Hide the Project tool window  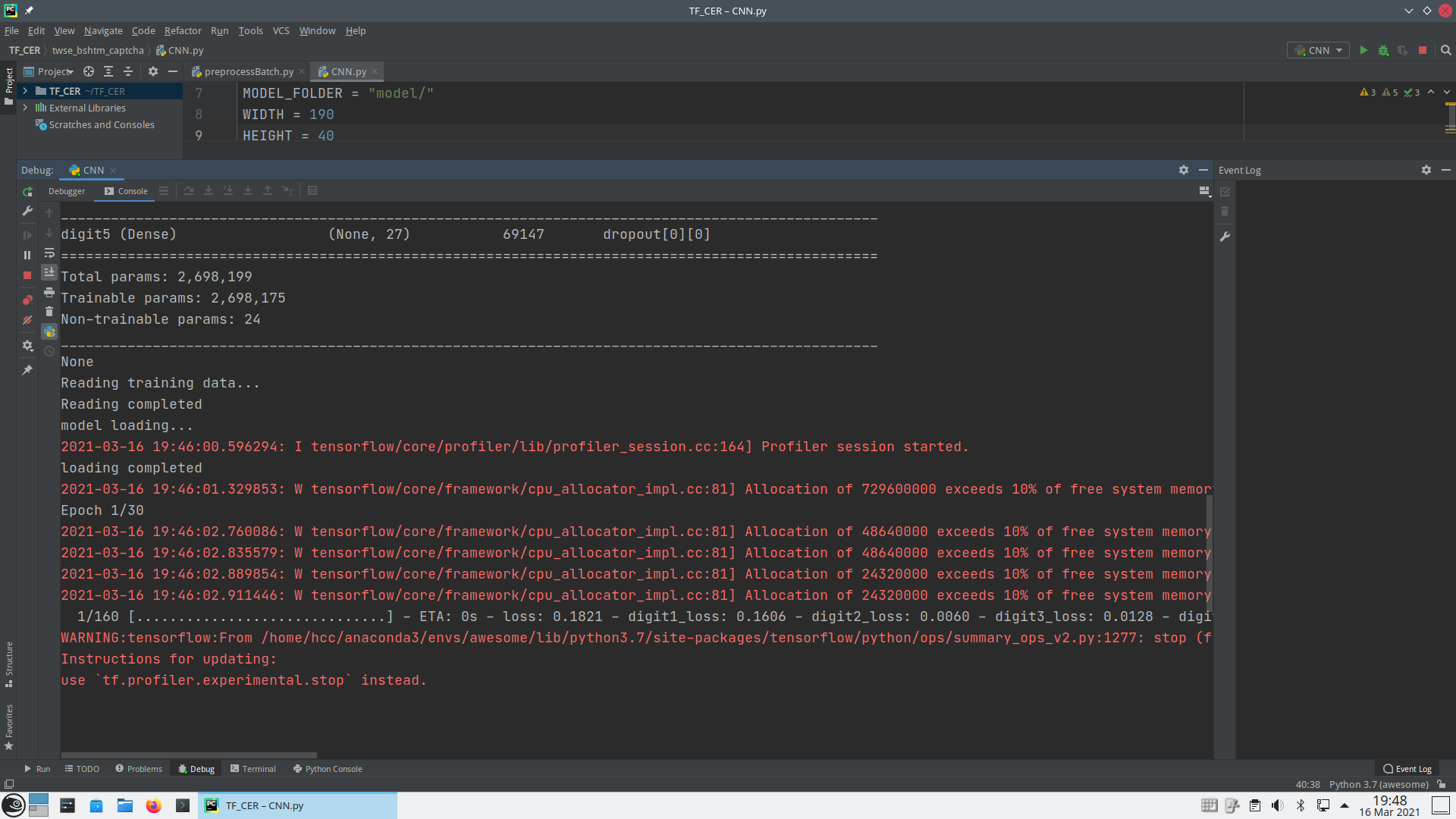(x=173, y=71)
